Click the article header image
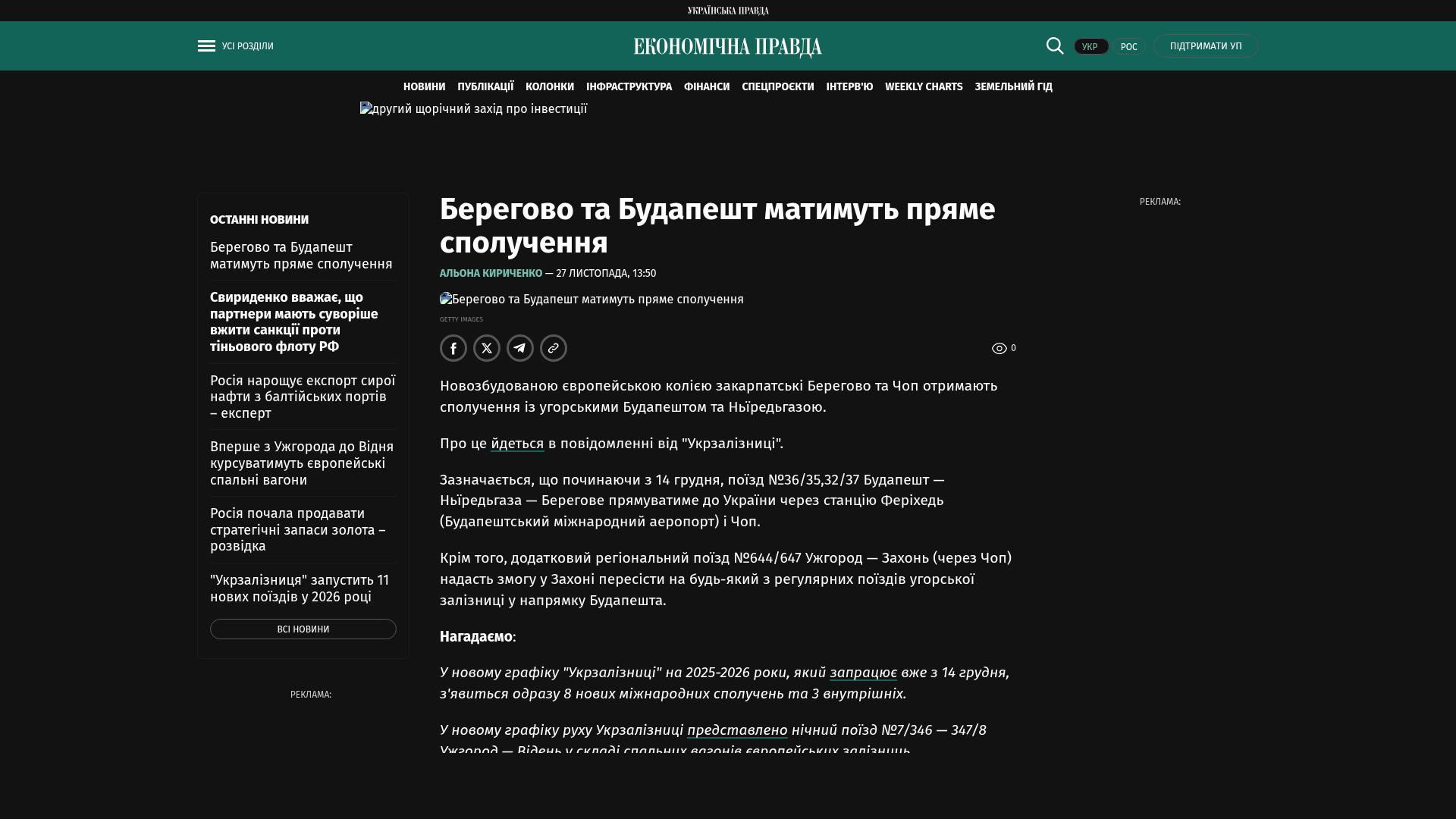Image resolution: width=1456 pixels, height=819 pixels. tap(591, 300)
